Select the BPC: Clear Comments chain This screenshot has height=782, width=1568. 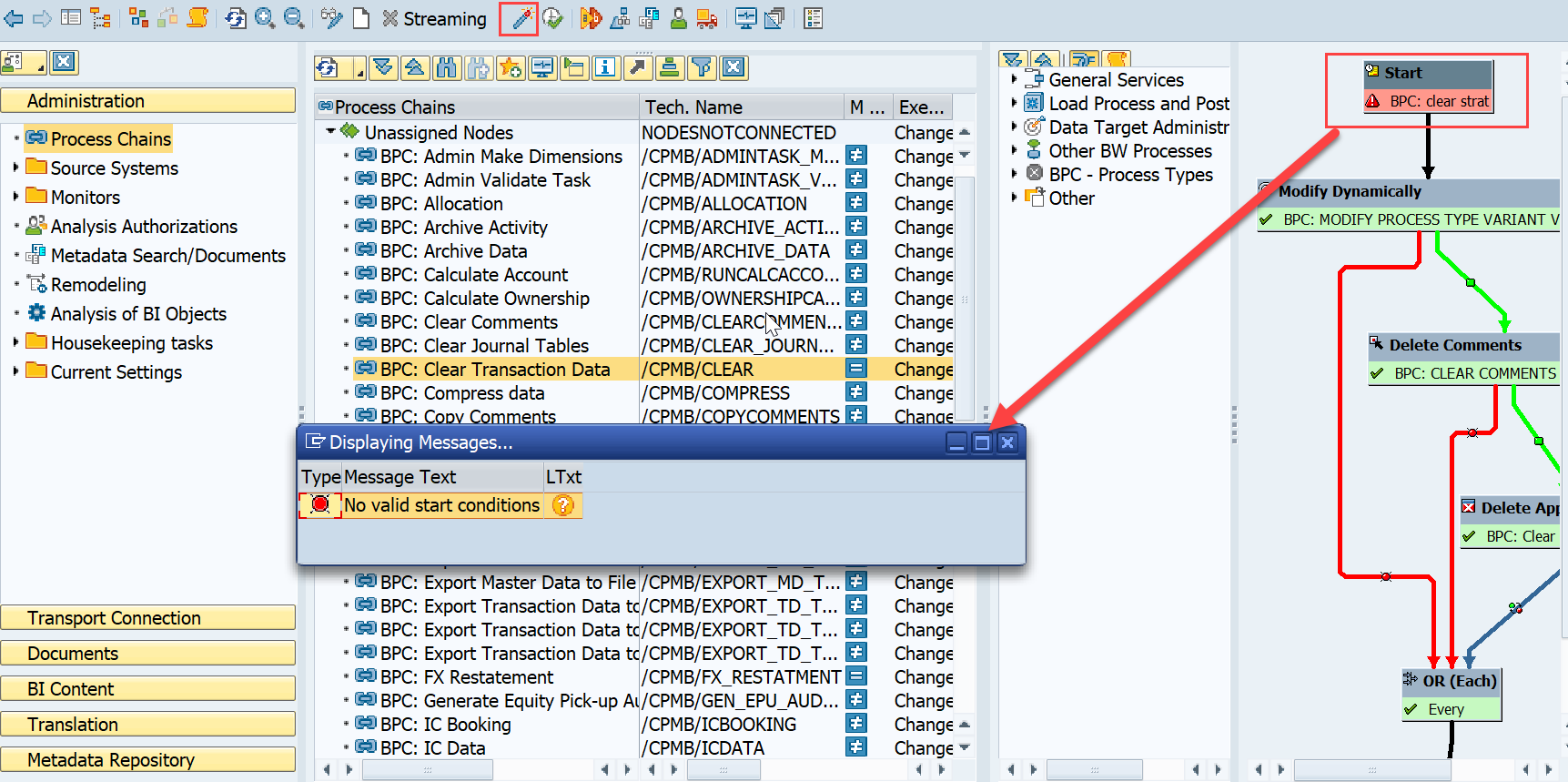tap(469, 321)
